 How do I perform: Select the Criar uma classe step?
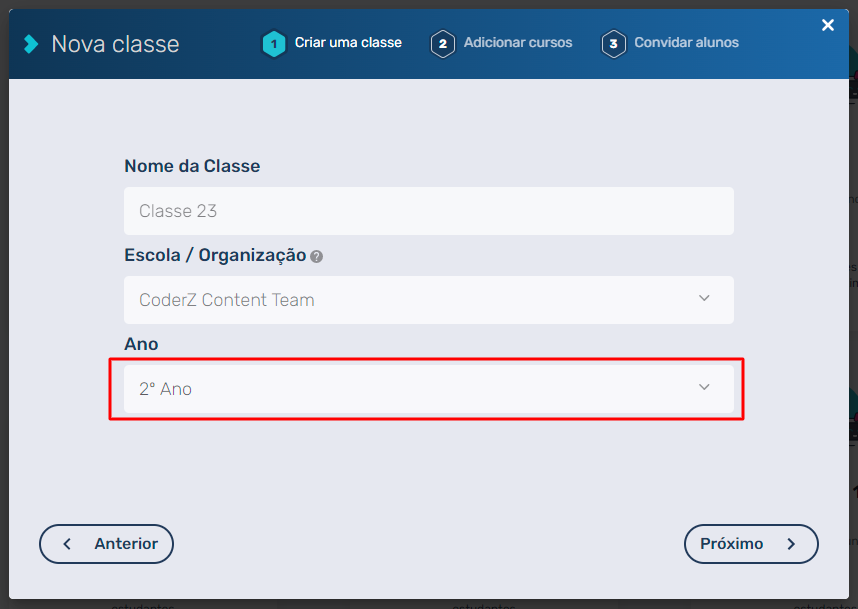click(x=348, y=43)
